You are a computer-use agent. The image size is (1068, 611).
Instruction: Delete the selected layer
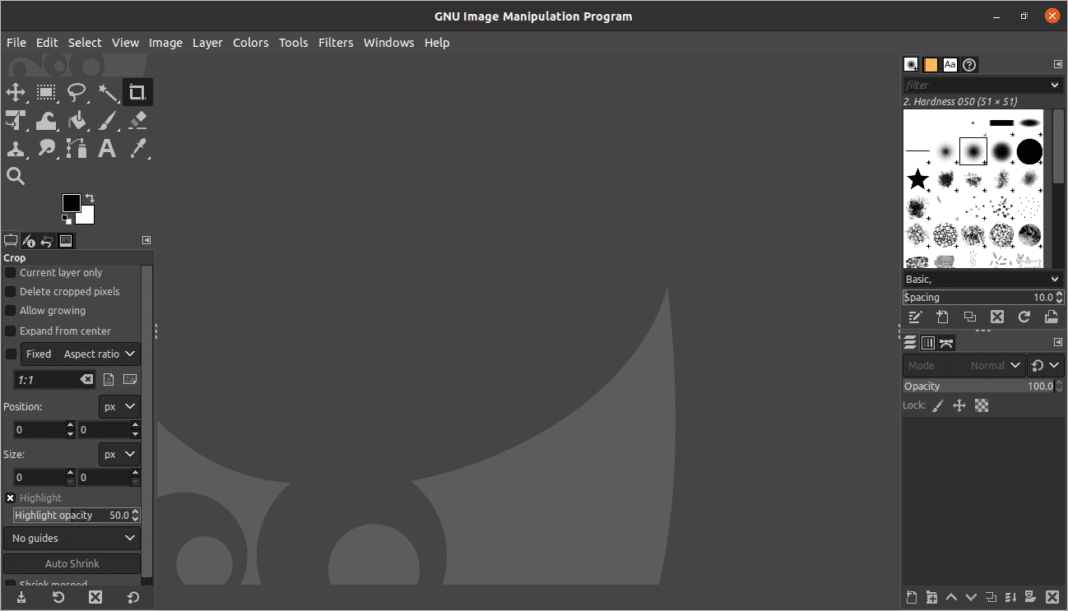point(1051,597)
